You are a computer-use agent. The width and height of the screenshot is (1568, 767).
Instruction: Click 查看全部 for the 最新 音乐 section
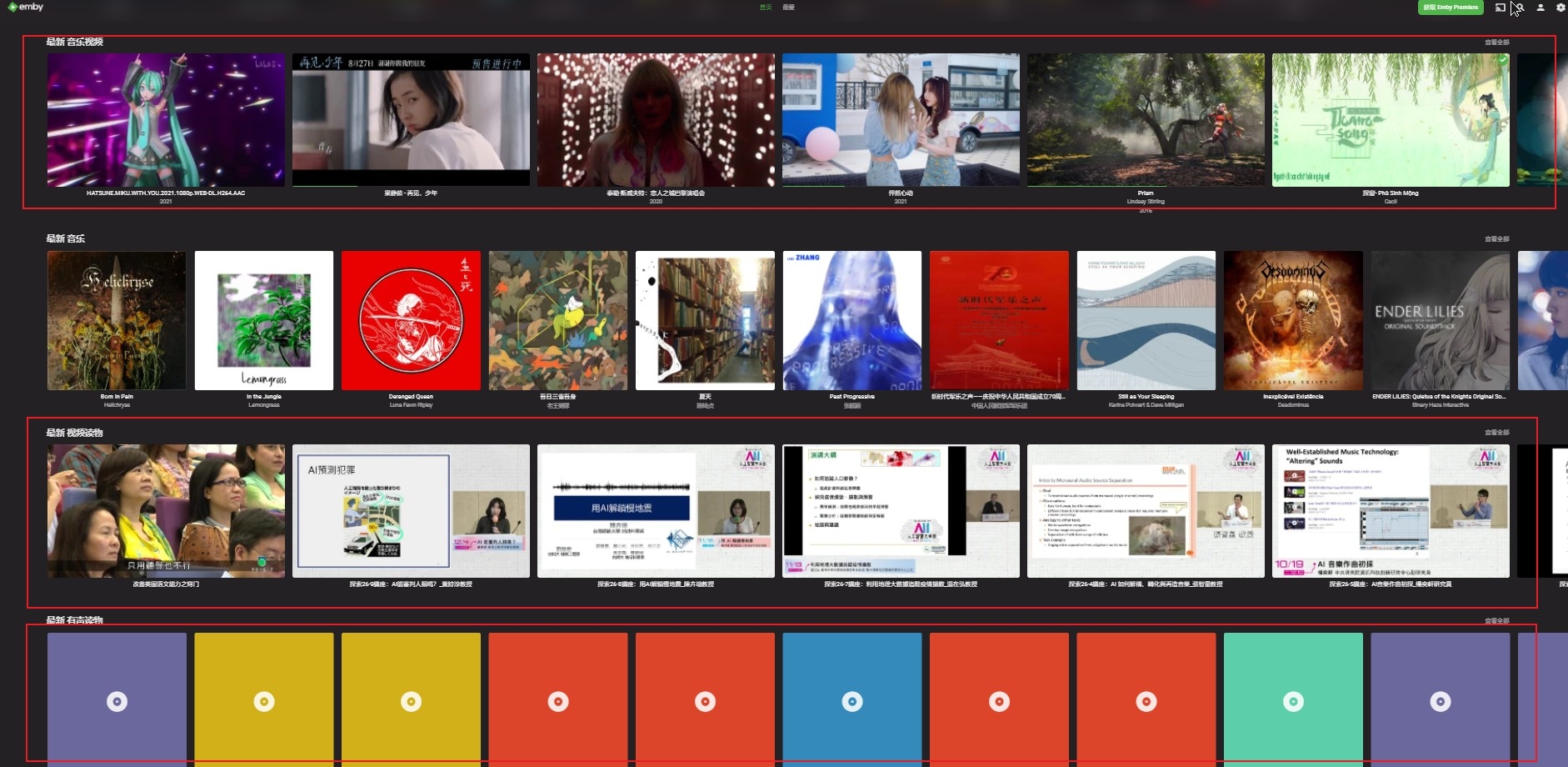click(x=1496, y=239)
